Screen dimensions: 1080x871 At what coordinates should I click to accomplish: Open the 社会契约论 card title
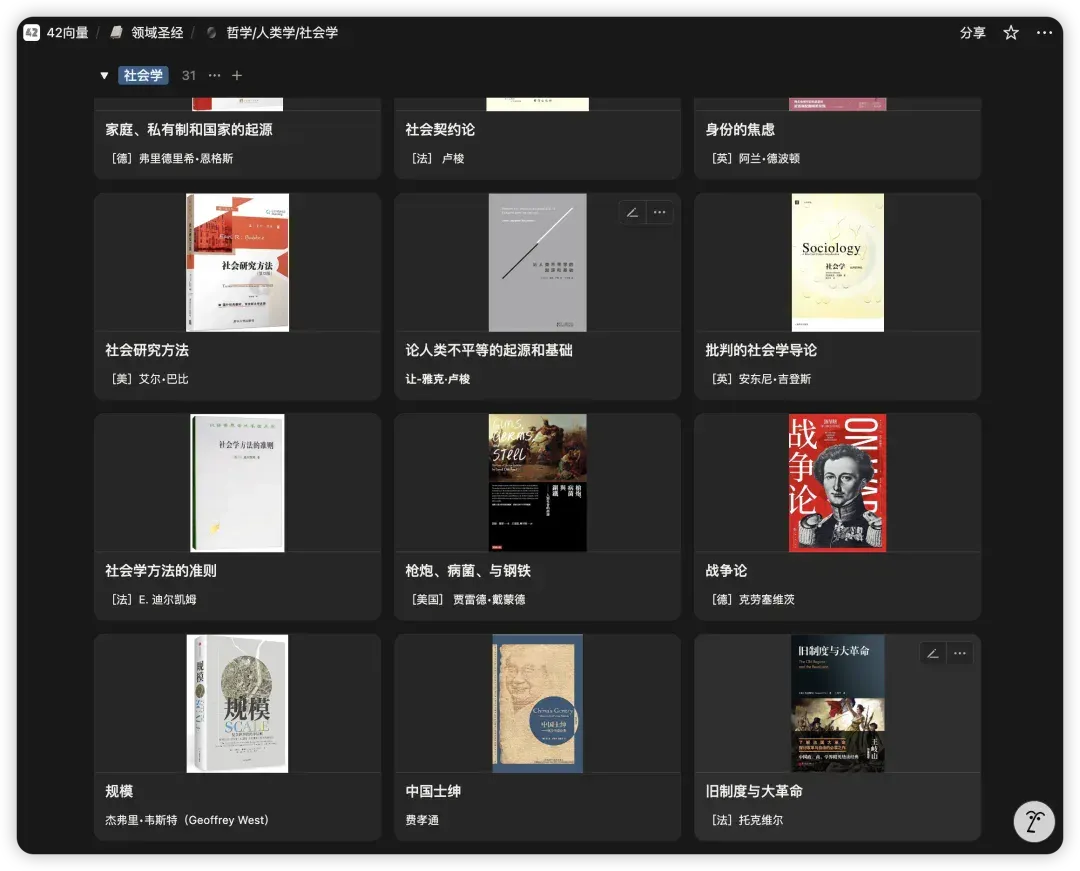tap(440, 129)
